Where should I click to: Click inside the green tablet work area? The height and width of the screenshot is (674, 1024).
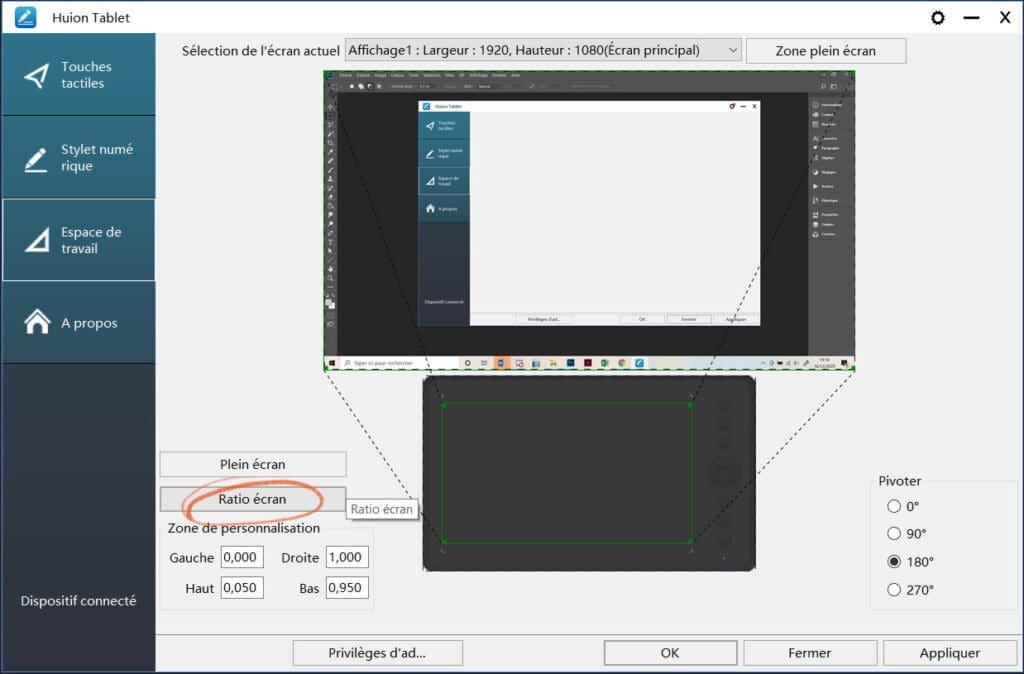(x=567, y=473)
